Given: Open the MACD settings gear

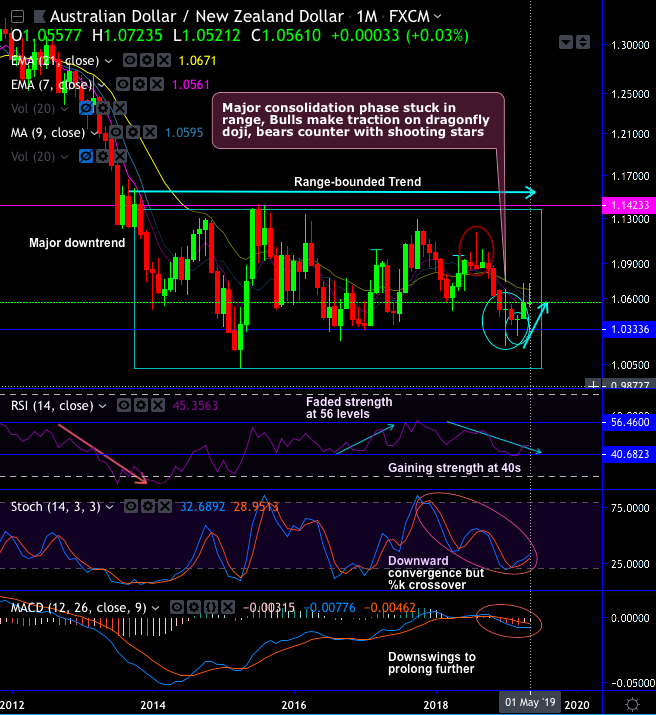Looking at the screenshot, I should (194, 607).
